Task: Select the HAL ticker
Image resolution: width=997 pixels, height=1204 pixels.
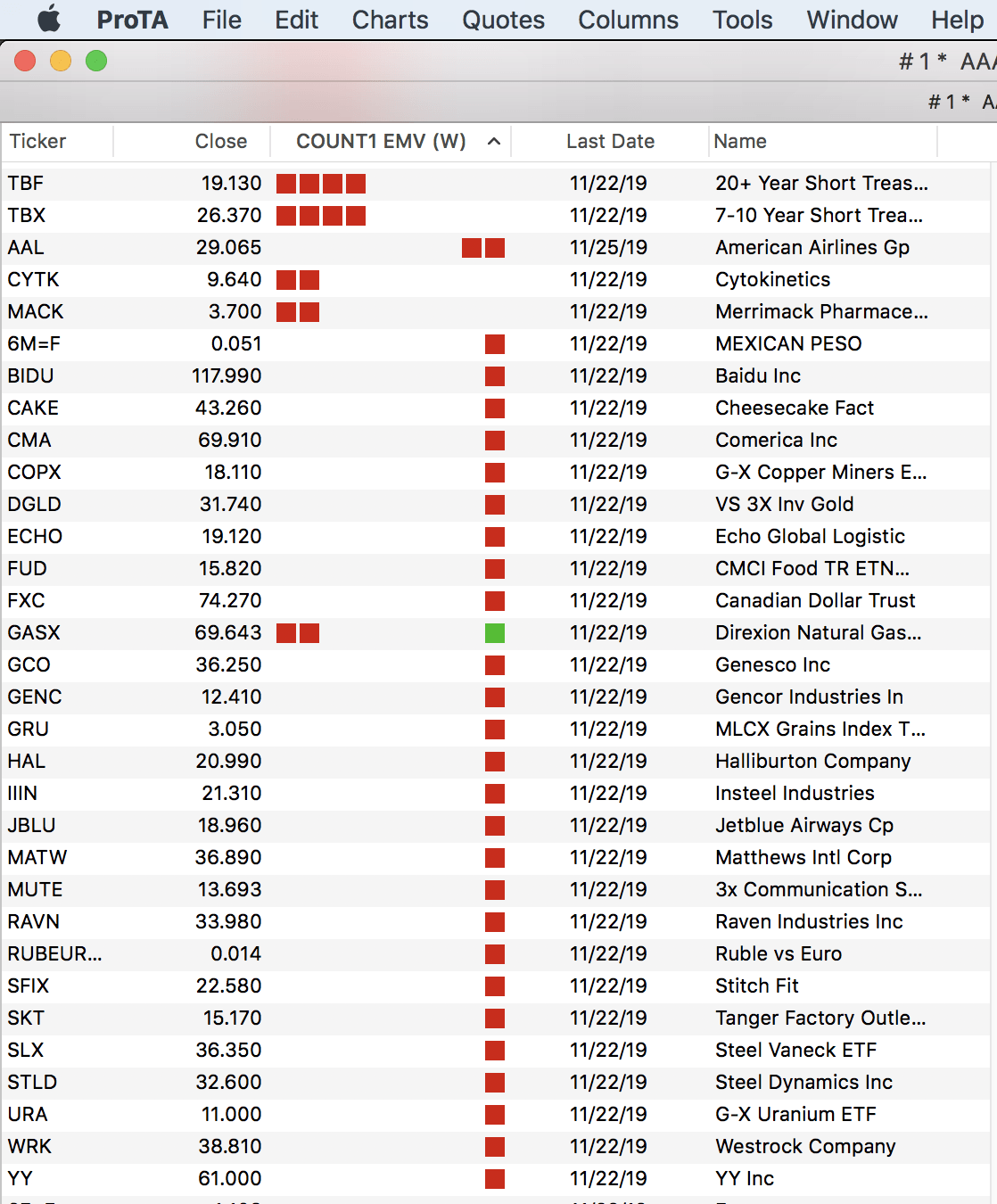Action: click(26, 762)
